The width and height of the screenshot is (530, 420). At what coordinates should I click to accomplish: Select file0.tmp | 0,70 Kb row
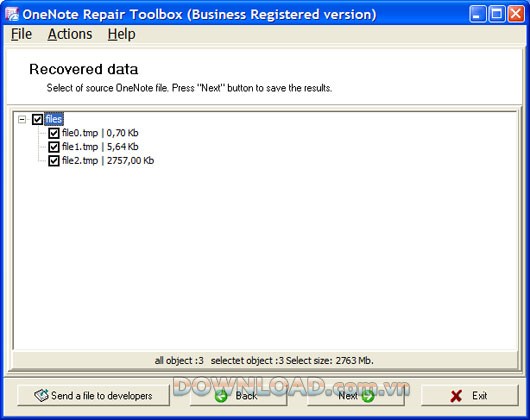[x=100, y=133]
